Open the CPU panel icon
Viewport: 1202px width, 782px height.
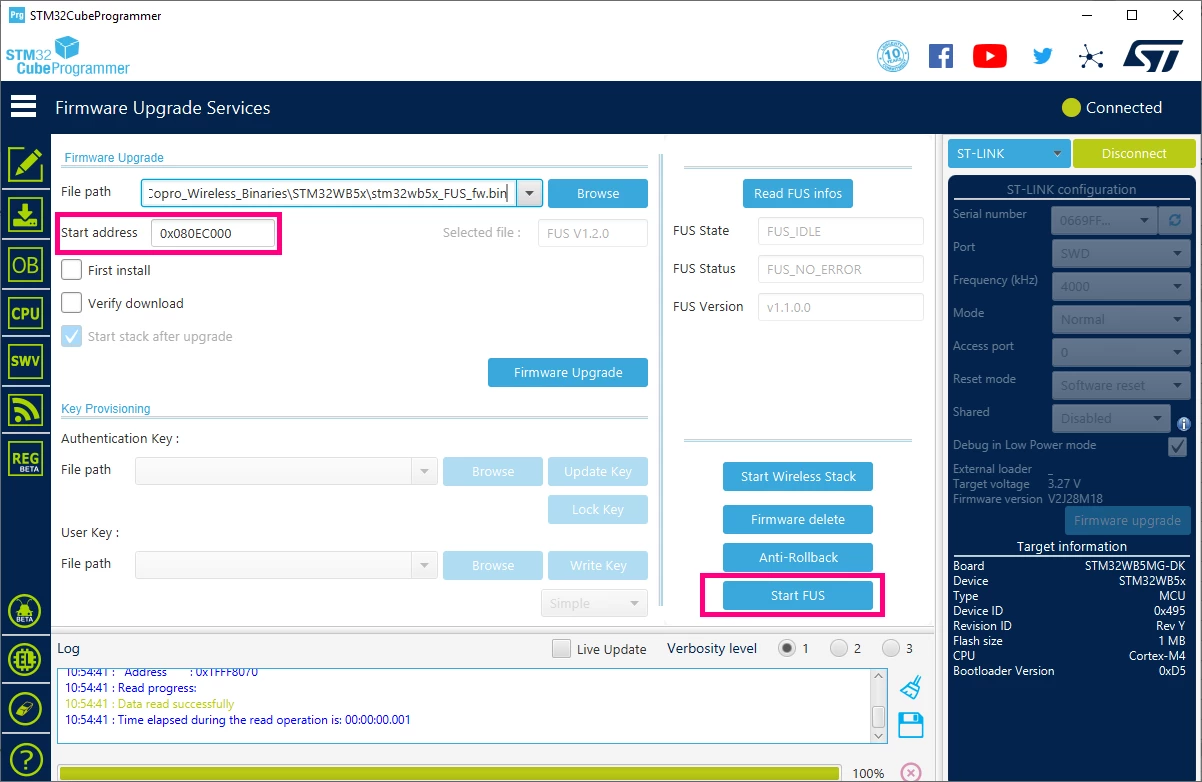[x=25, y=313]
